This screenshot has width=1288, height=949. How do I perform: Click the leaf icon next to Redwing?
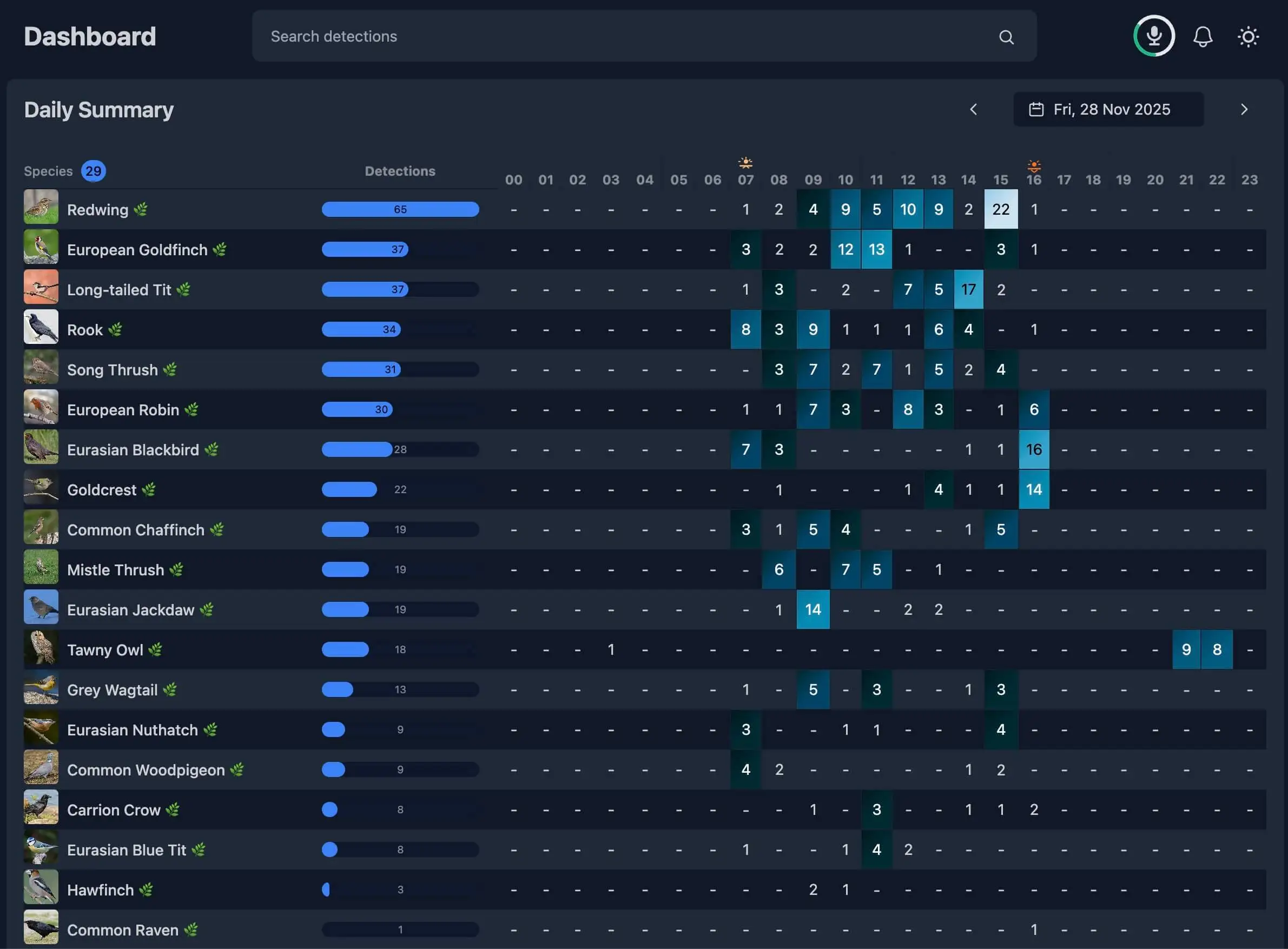coord(140,209)
